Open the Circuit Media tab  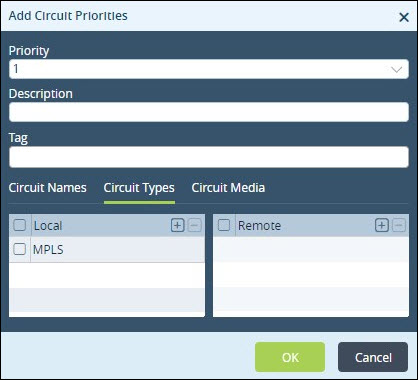pyautogui.click(x=228, y=188)
